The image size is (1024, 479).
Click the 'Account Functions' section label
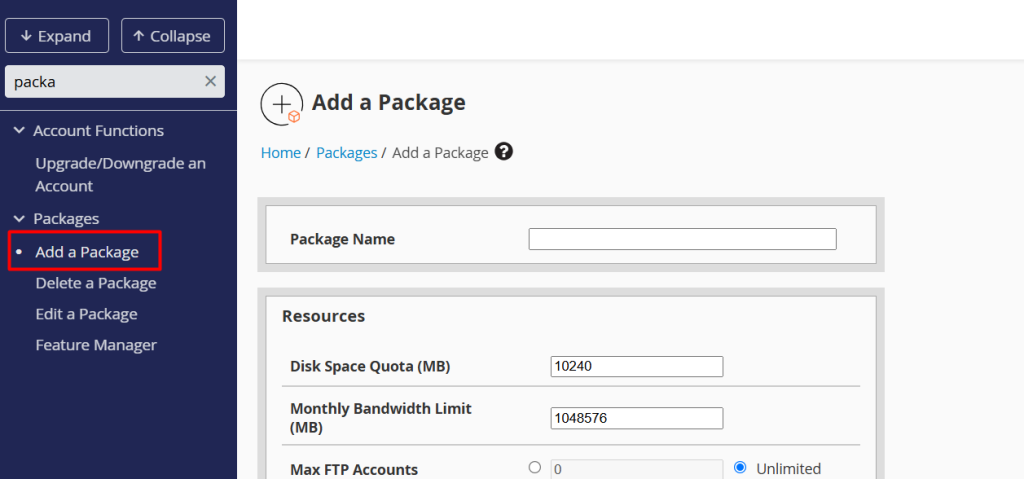99,131
